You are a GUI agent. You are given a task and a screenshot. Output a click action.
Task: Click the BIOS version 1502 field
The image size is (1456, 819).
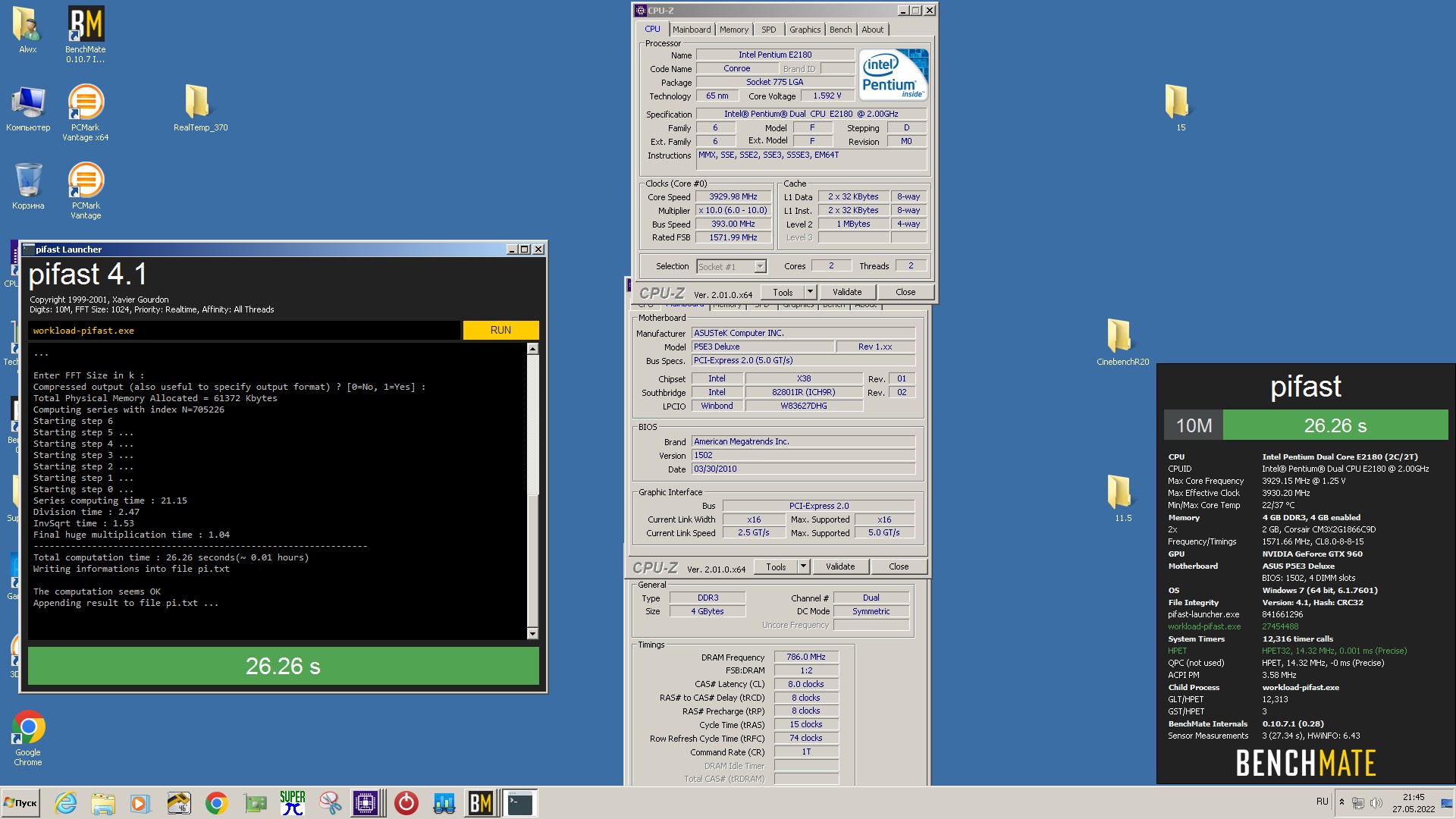point(803,455)
